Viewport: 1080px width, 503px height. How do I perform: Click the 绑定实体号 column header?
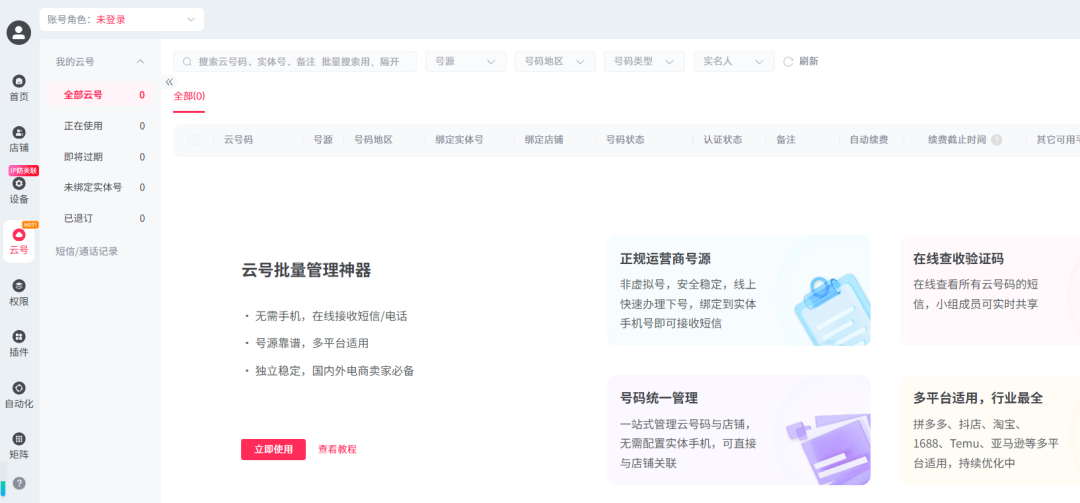tap(459, 140)
